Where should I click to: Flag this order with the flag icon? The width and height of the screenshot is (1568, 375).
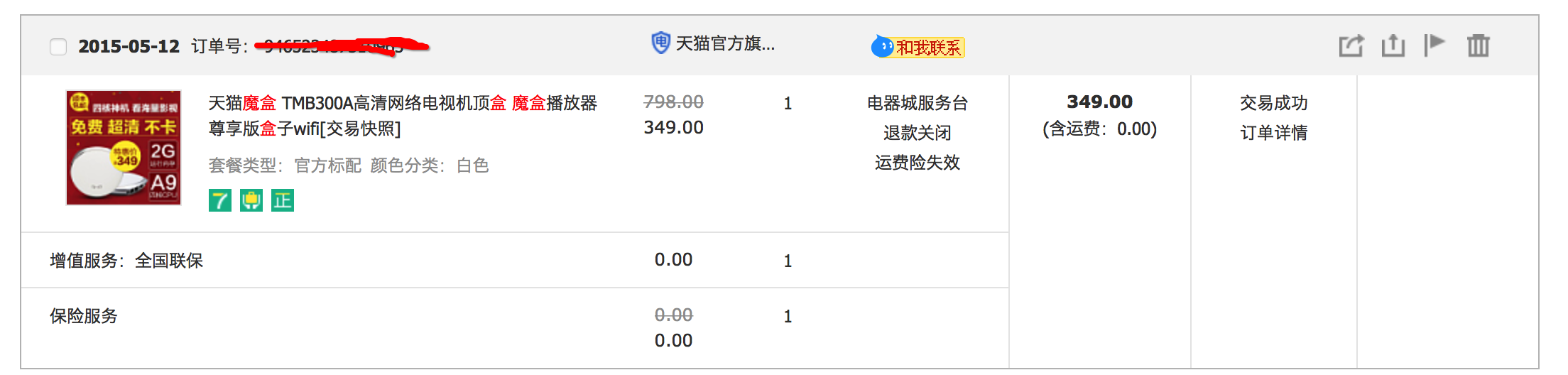1434,45
